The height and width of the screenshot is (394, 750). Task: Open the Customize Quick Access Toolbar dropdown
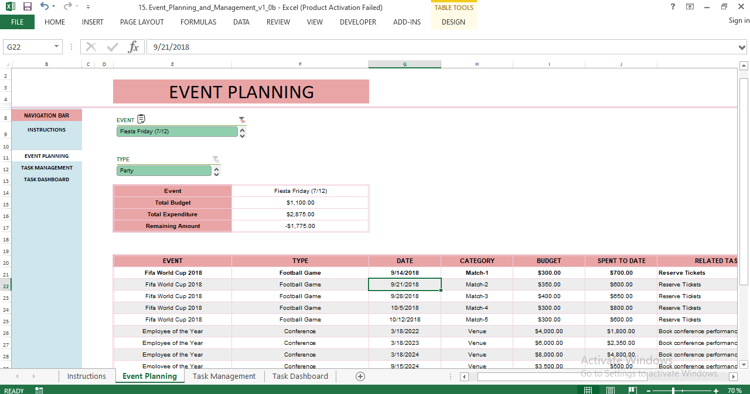tap(88, 7)
